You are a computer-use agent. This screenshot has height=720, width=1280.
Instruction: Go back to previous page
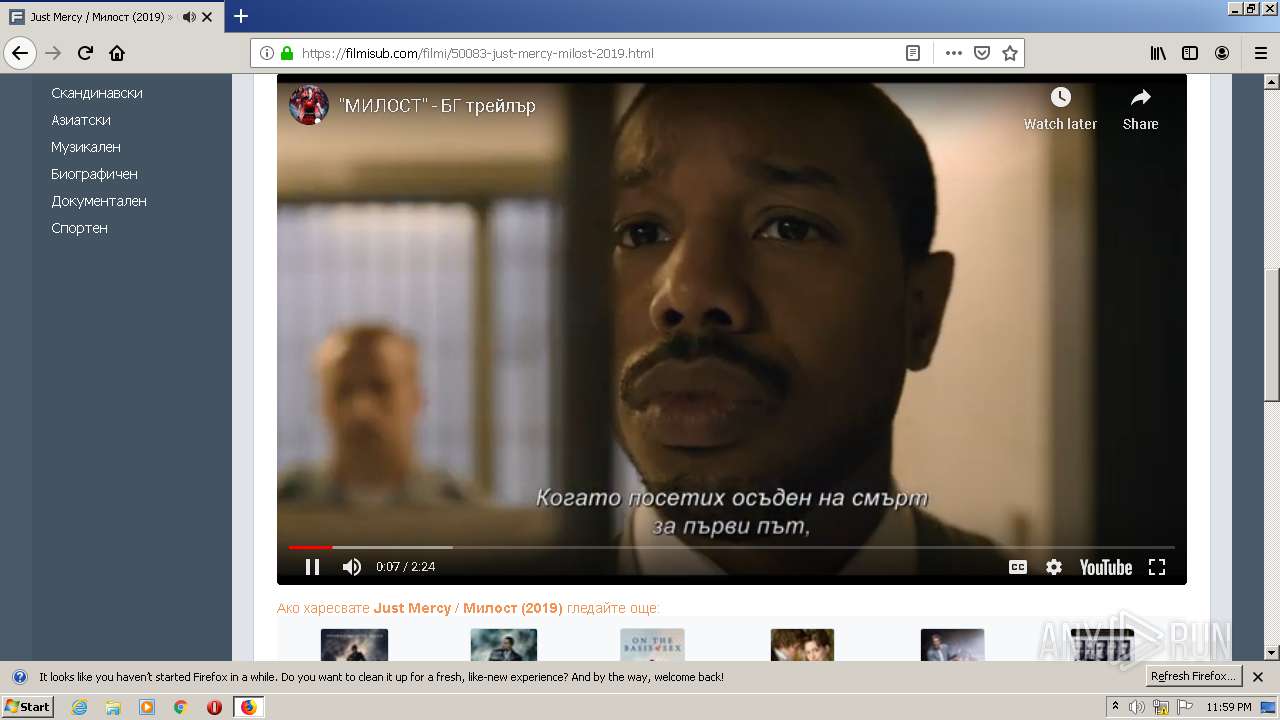tap(20, 53)
